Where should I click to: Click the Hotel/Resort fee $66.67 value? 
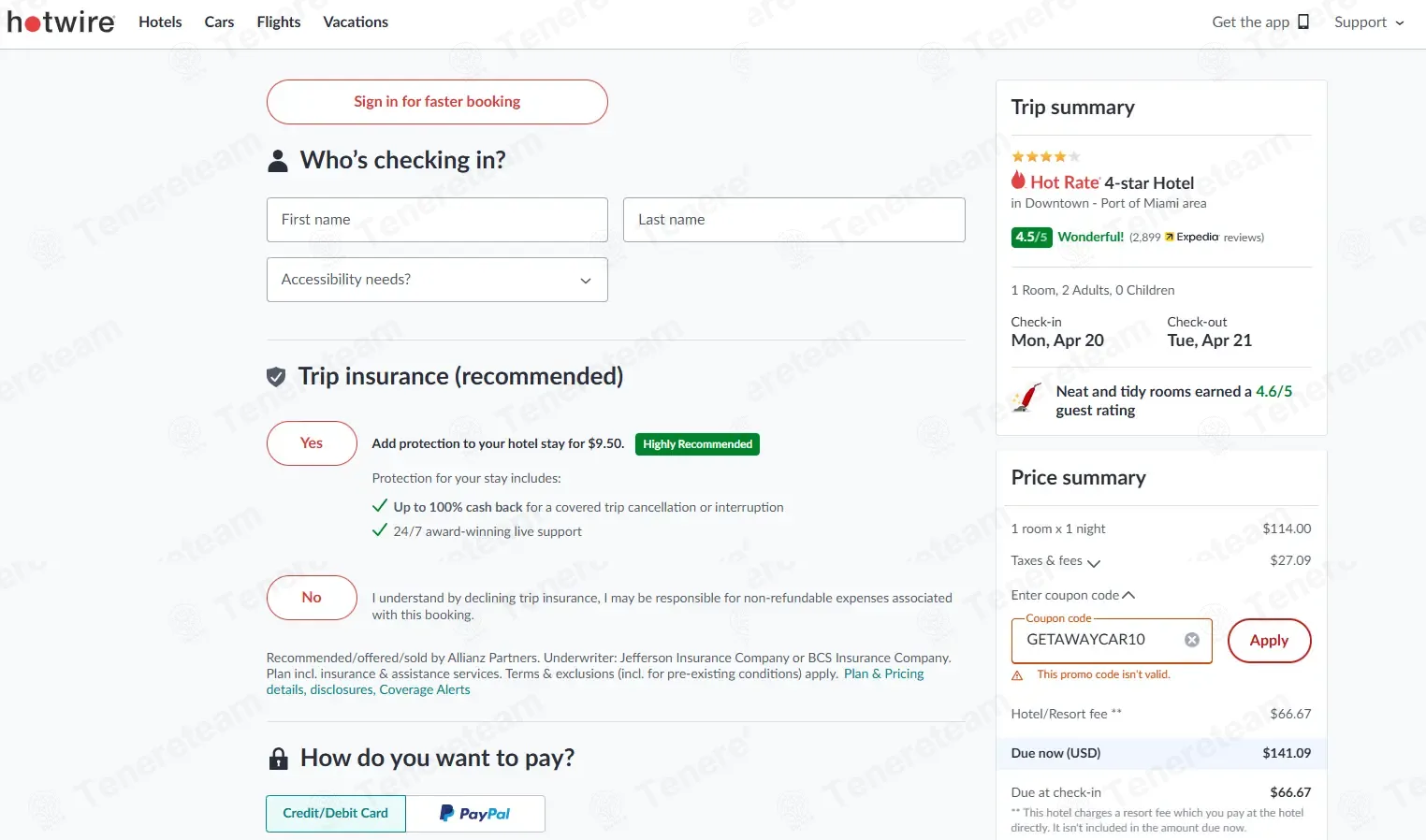click(x=1290, y=714)
